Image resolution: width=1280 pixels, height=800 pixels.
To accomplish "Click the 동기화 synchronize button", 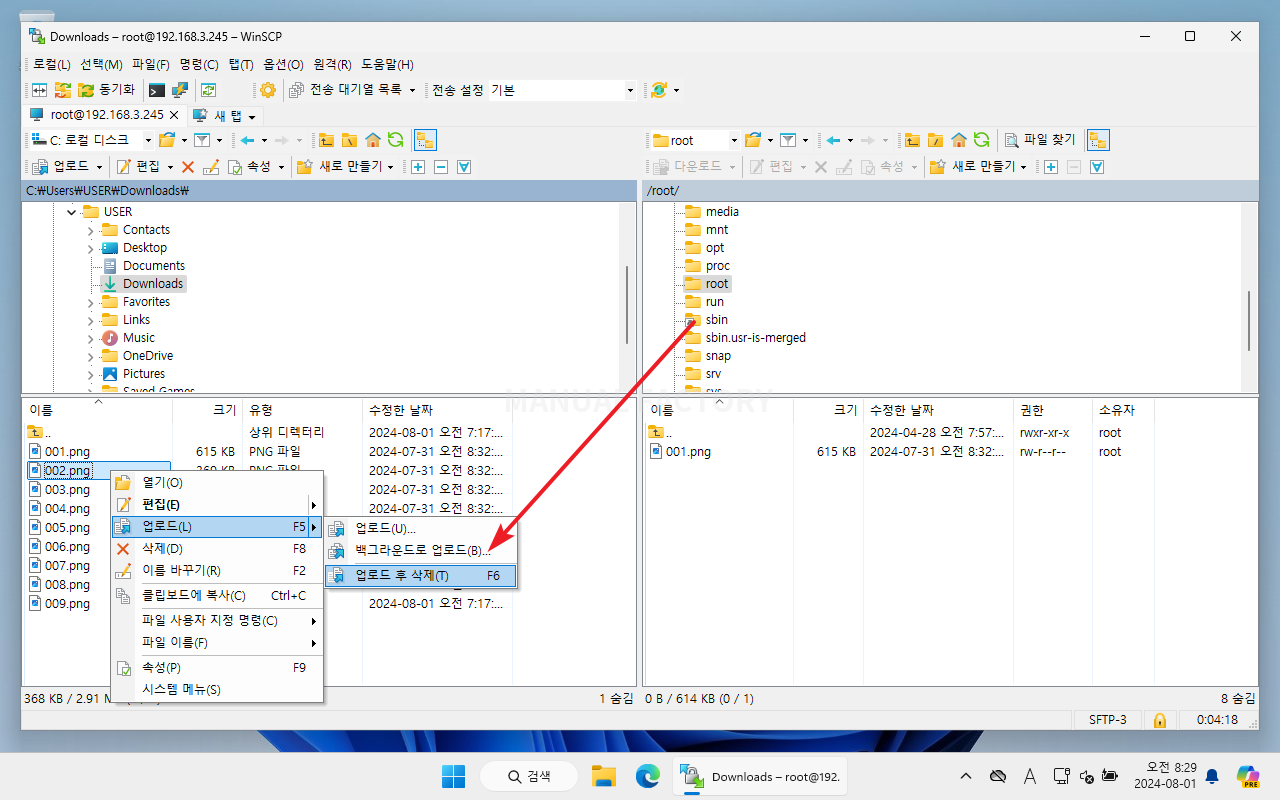I will point(105,90).
